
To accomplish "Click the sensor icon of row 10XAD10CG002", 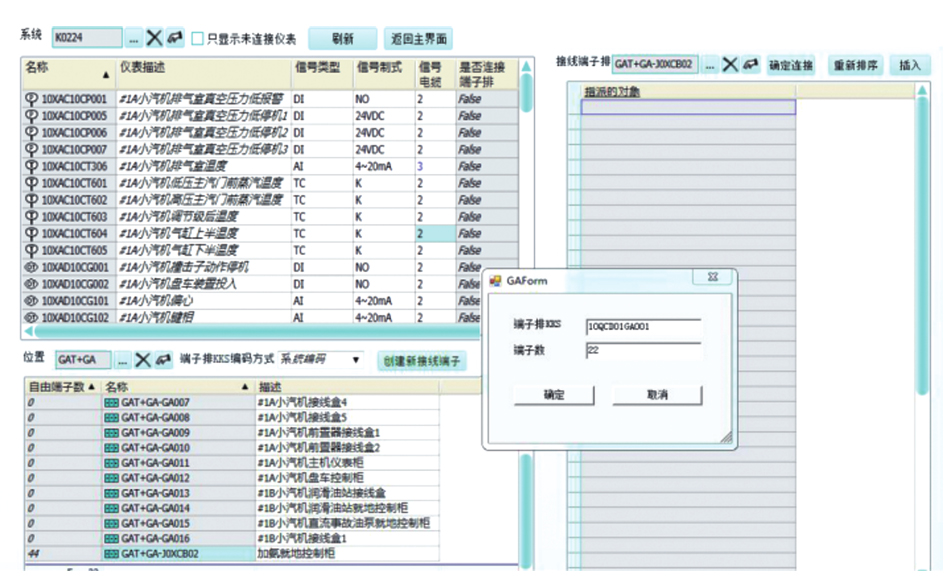I will click(x=31, y=284).
